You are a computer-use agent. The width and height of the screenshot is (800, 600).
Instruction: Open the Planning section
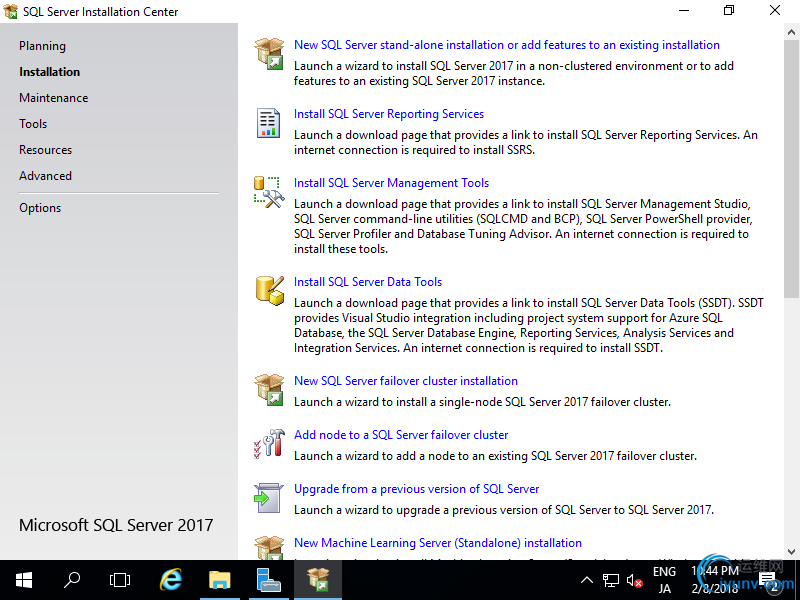42,46
